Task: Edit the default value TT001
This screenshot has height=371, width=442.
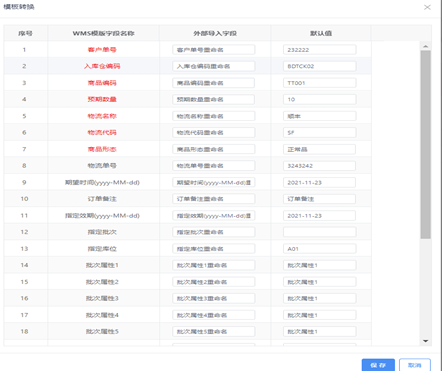Action: click(320, 83)
